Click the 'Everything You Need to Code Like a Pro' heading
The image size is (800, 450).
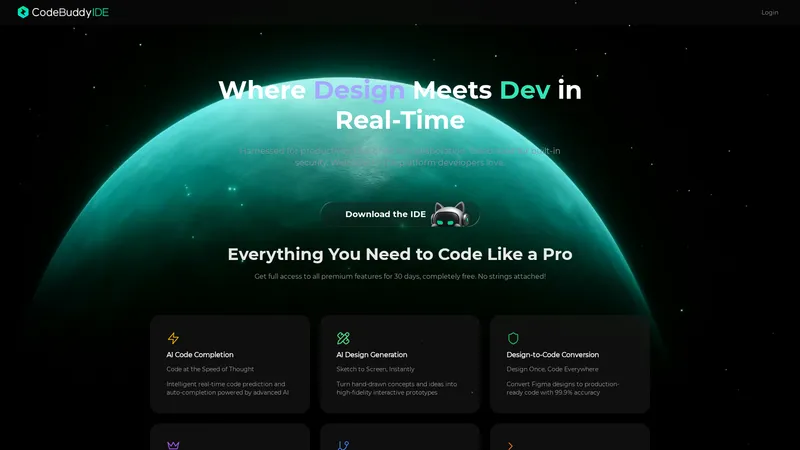399,254
